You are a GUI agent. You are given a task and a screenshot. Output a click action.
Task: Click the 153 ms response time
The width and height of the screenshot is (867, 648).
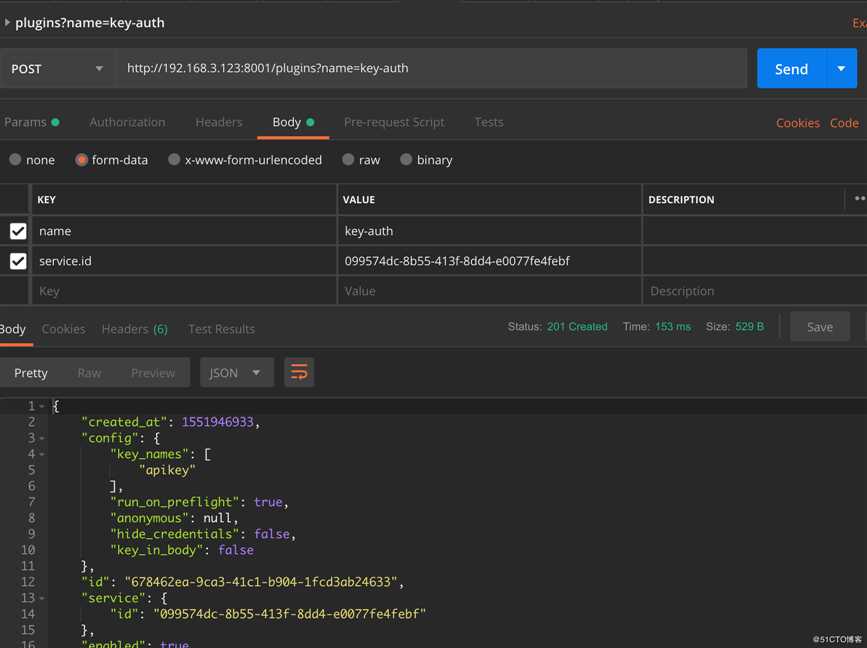pyautogui.click(x=673, y=327)
